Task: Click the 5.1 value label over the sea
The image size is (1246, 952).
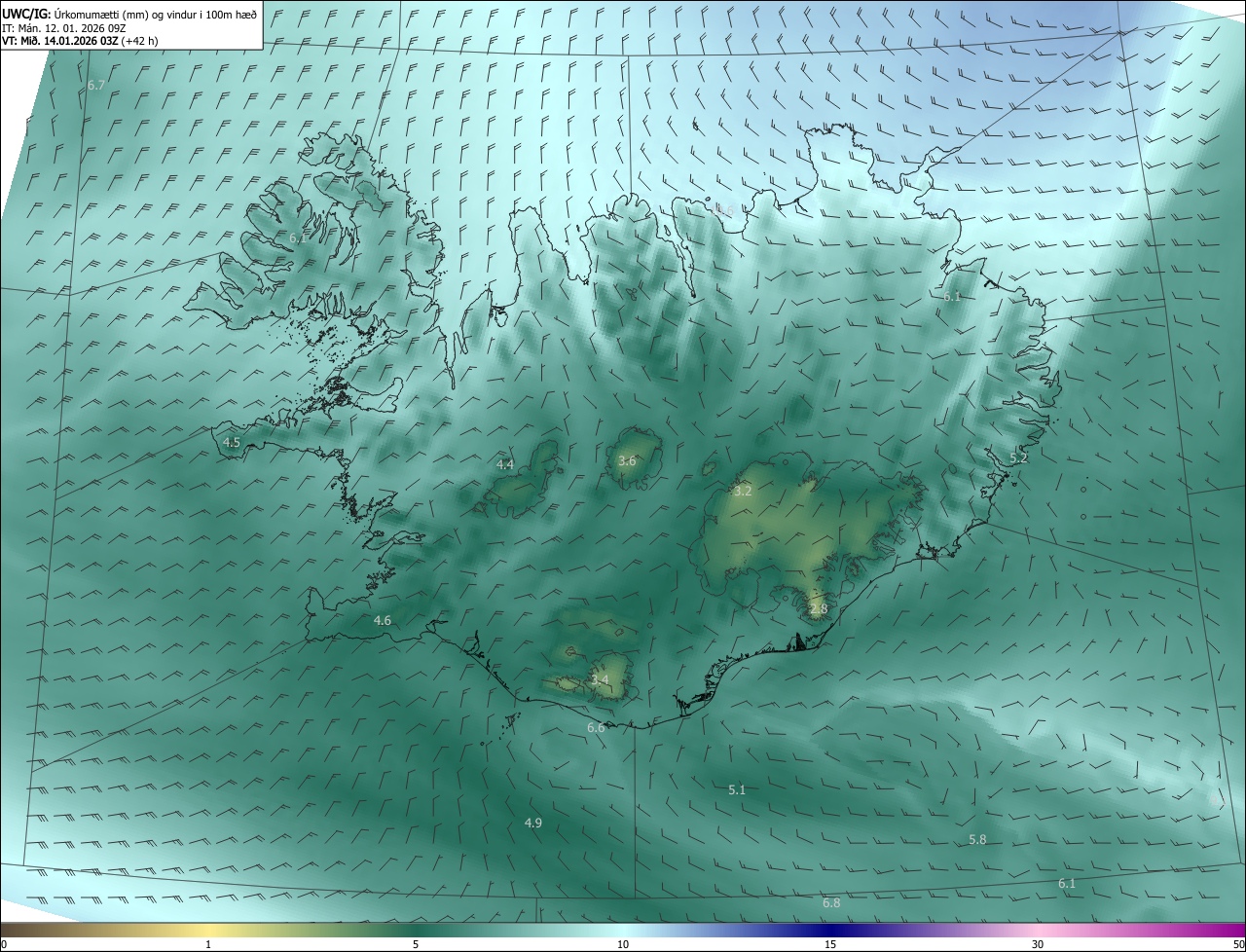Action: pyautogui.click(x=737, y=790)
